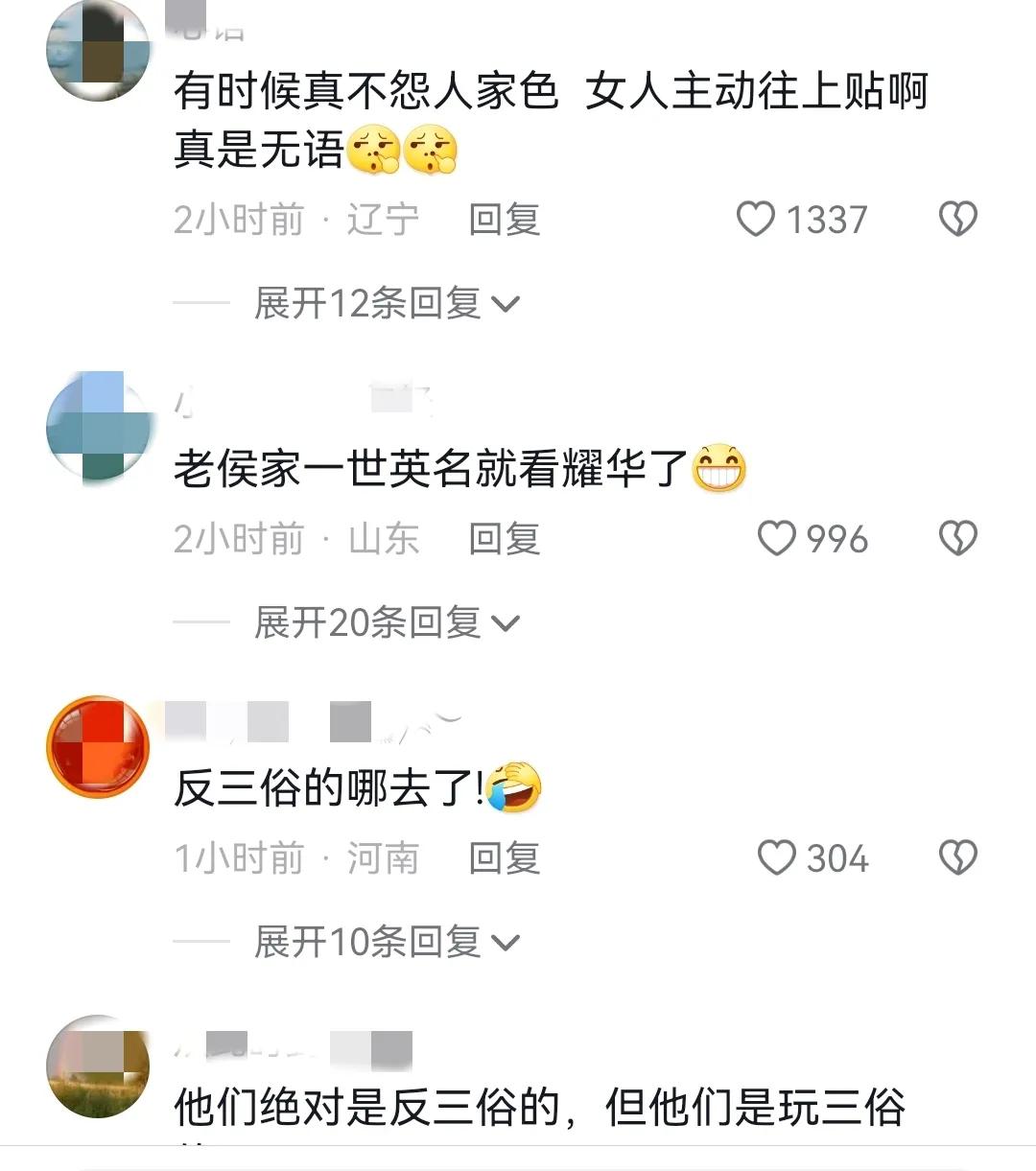This screenshot has width=1036, height=1171.
Task: Reply to the Henan comment via 回复
Action: [x=505, y=857]
